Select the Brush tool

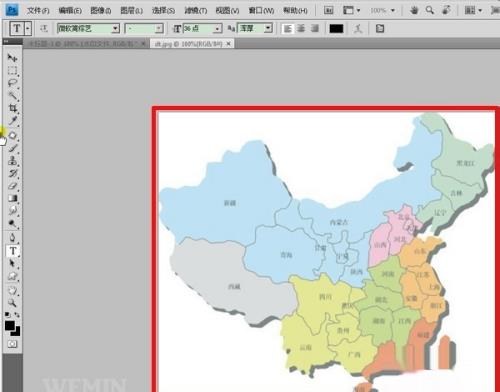12,148
